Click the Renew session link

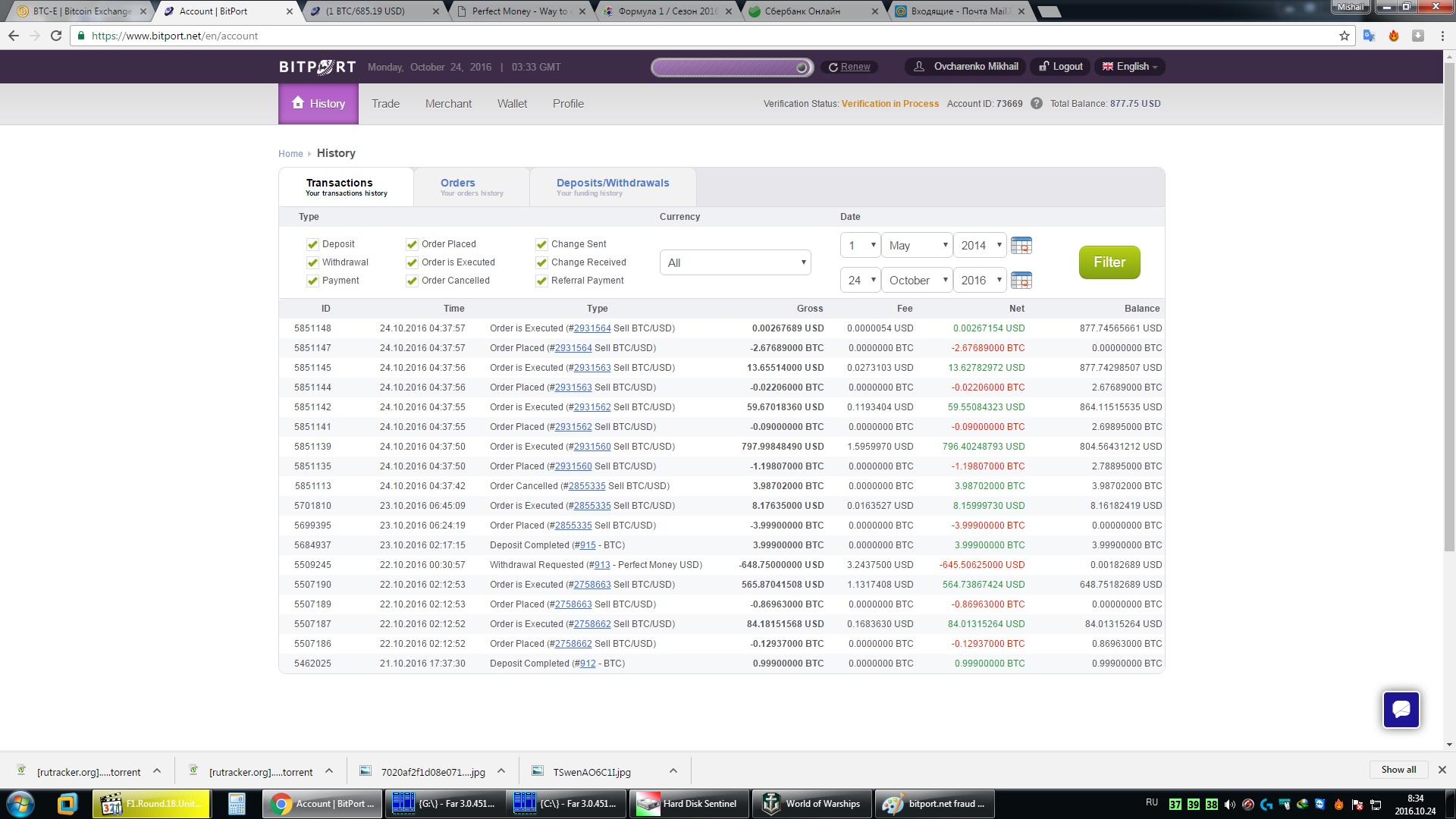click(x=849, y=67)
